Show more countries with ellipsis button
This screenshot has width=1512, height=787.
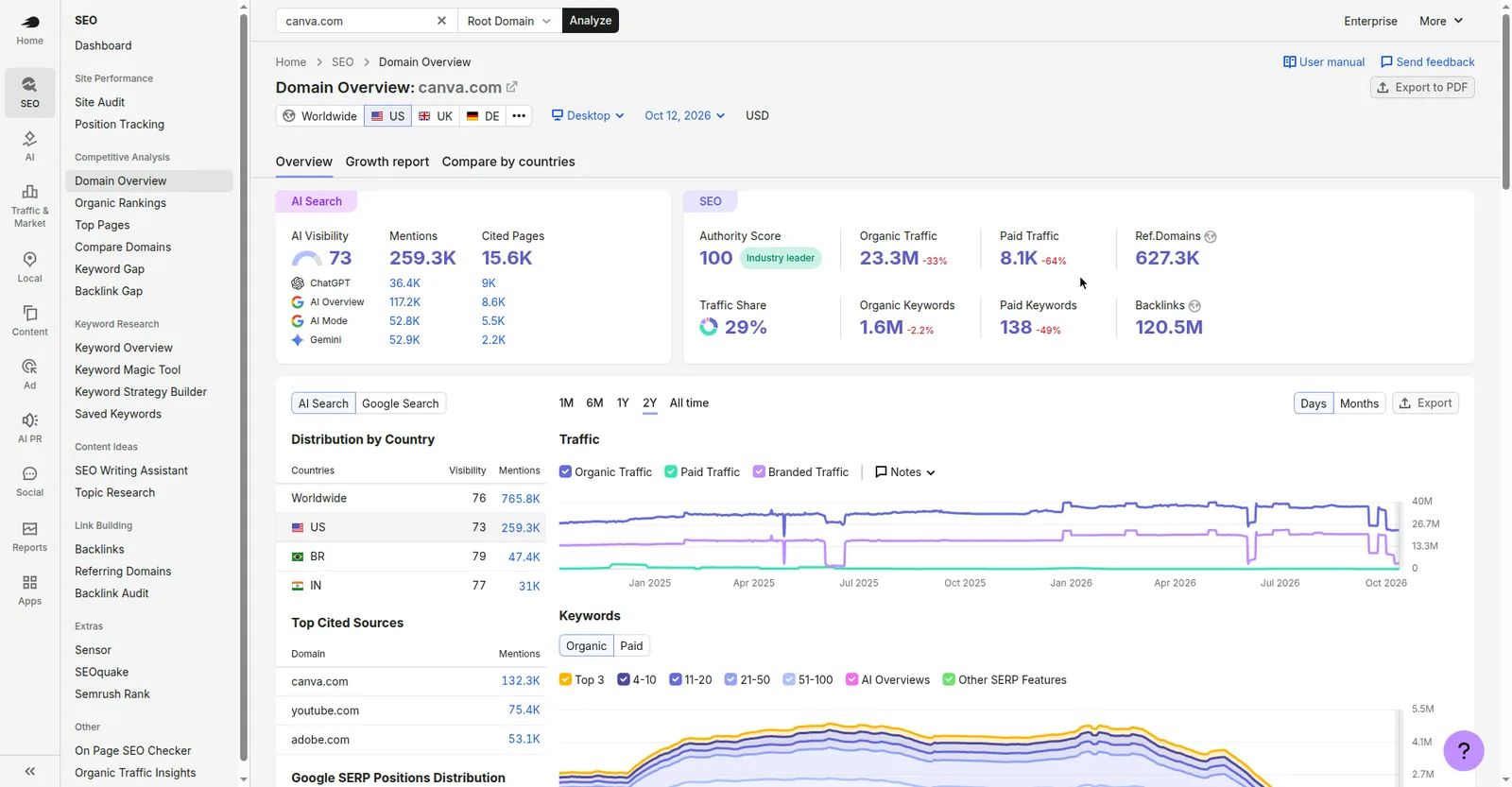coord(519,115)
